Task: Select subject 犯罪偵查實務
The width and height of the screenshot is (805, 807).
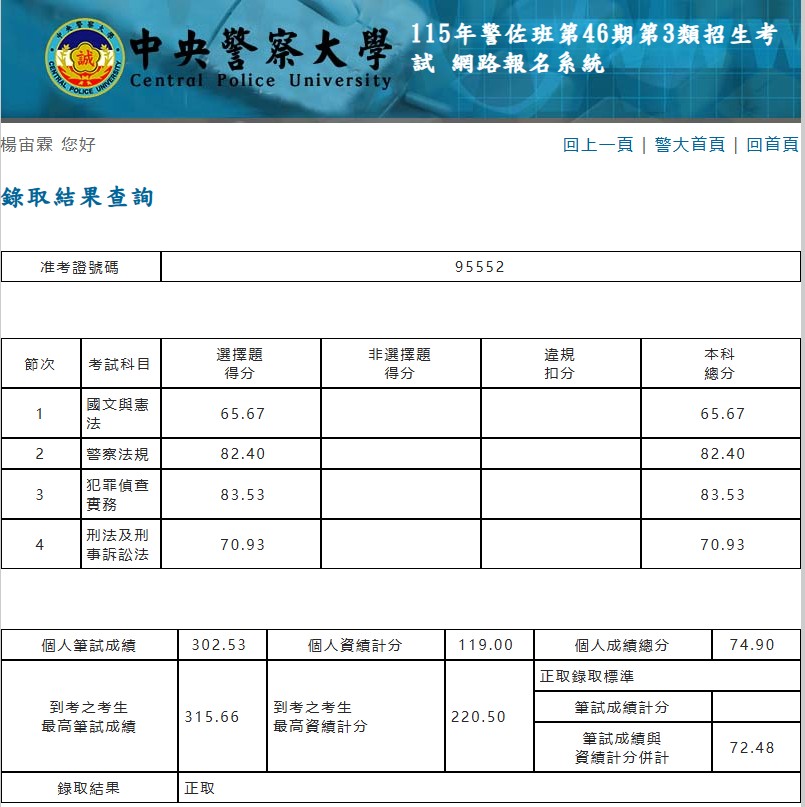Action: [118, 494]
